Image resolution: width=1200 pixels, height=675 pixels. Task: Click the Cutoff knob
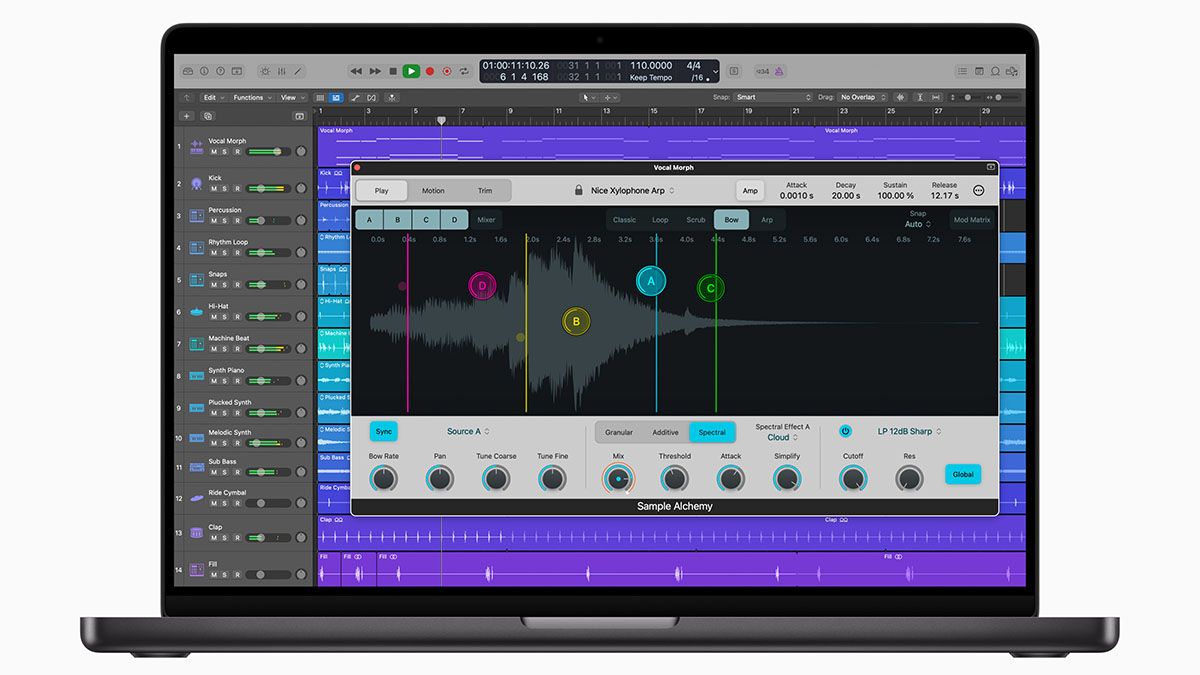pos(853,479)
